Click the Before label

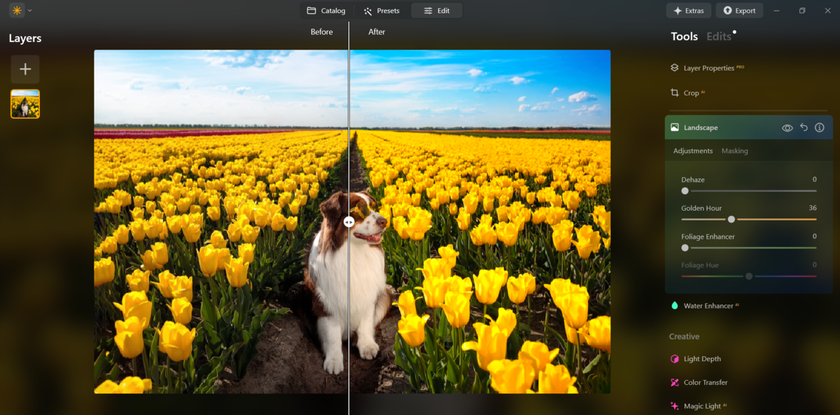(321, 32)
